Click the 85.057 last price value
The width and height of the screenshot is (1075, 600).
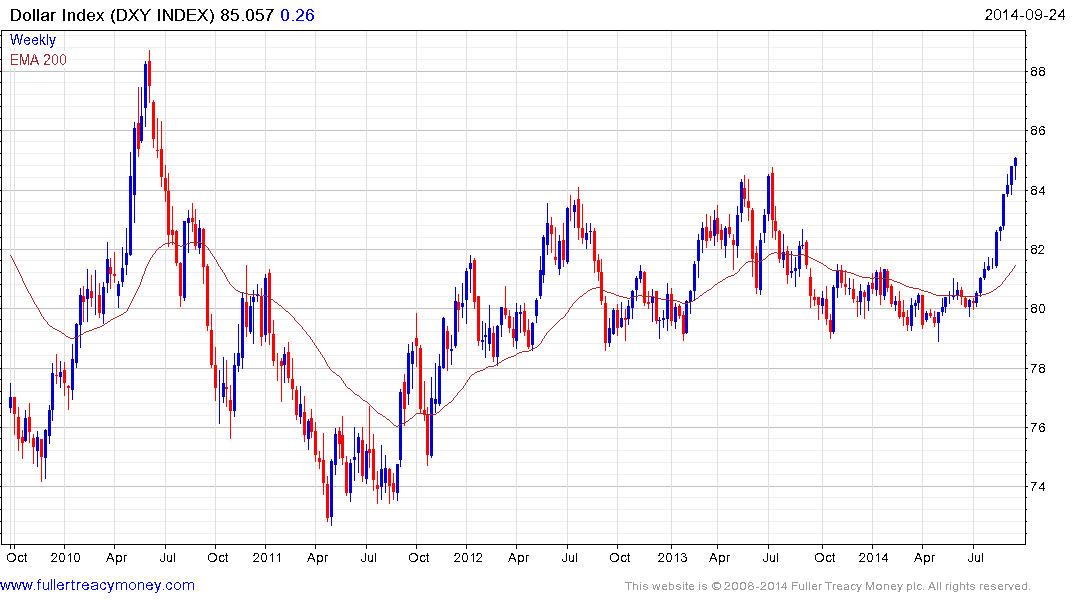(x=247, y=15)
